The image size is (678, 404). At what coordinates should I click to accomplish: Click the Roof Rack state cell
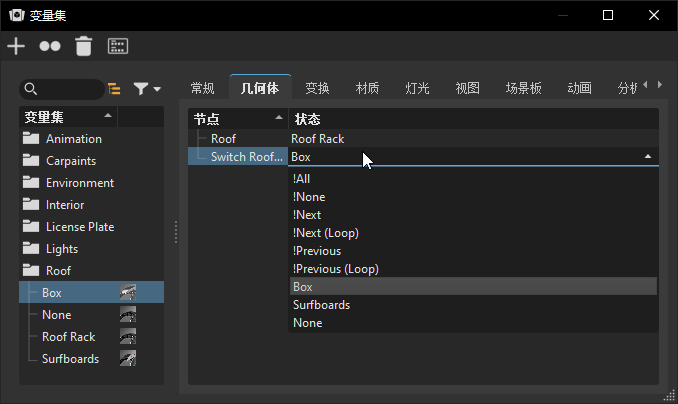[x=473, y=139]
